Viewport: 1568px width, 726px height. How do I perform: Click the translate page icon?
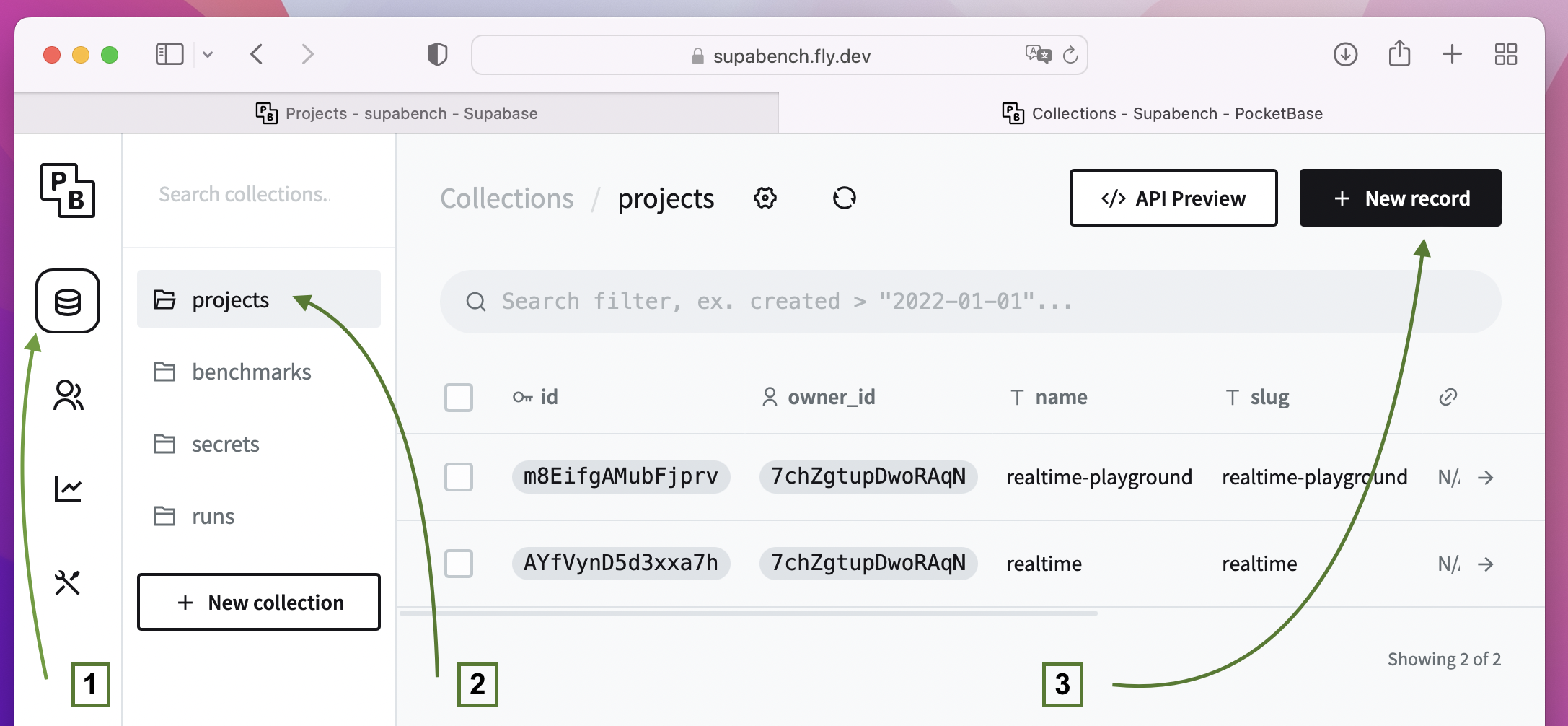coord(1038,54)
